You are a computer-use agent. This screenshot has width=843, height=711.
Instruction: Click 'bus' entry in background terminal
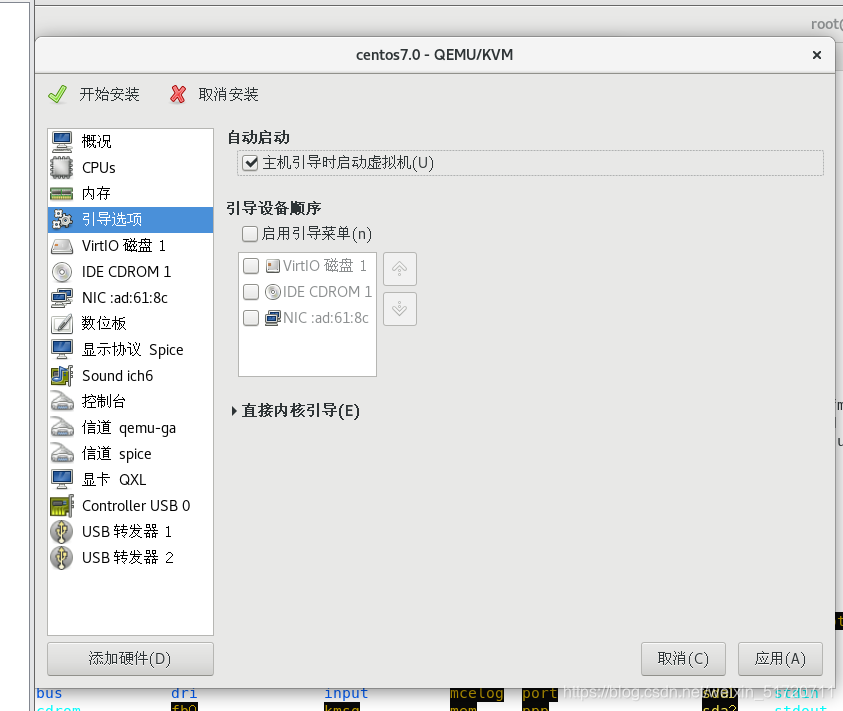pyautogui.click(x=49, y=693)
